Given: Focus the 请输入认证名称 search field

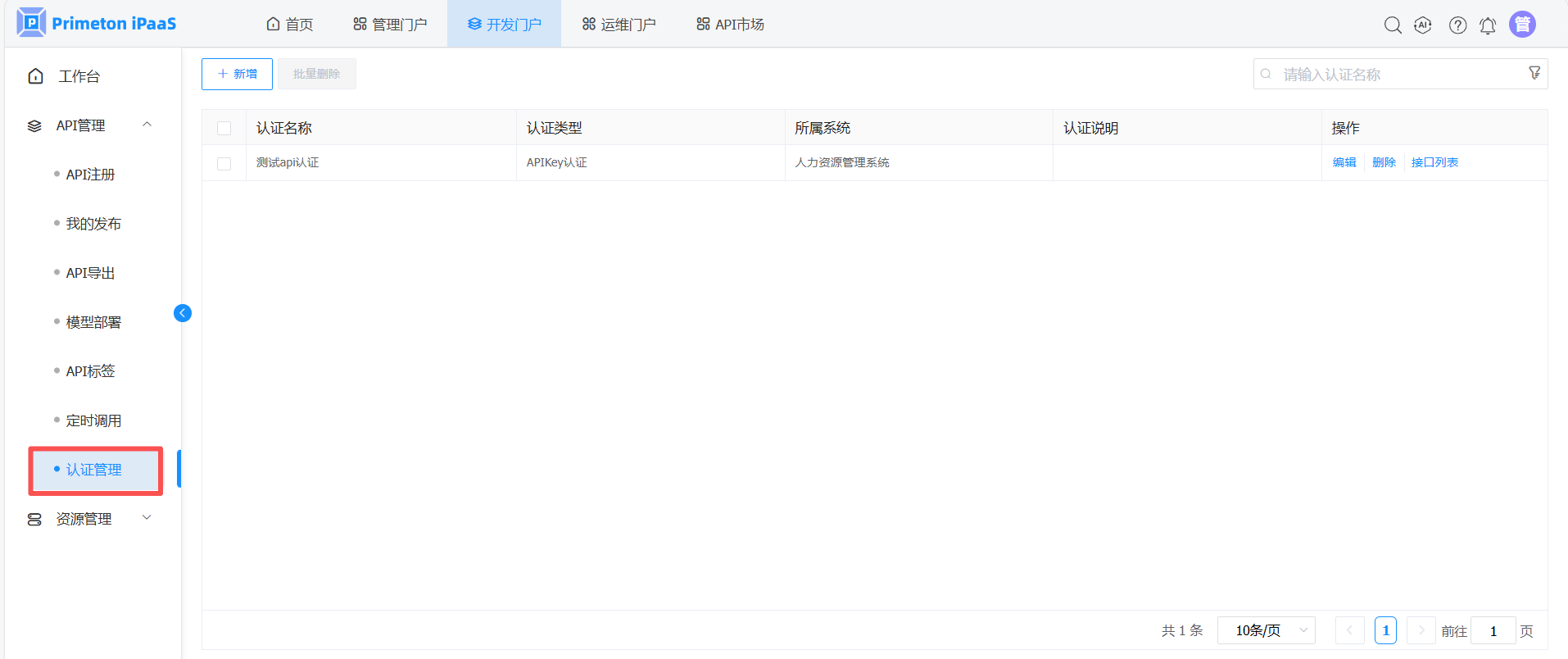Looking at the screenshot, I should tap(1393, 75).
